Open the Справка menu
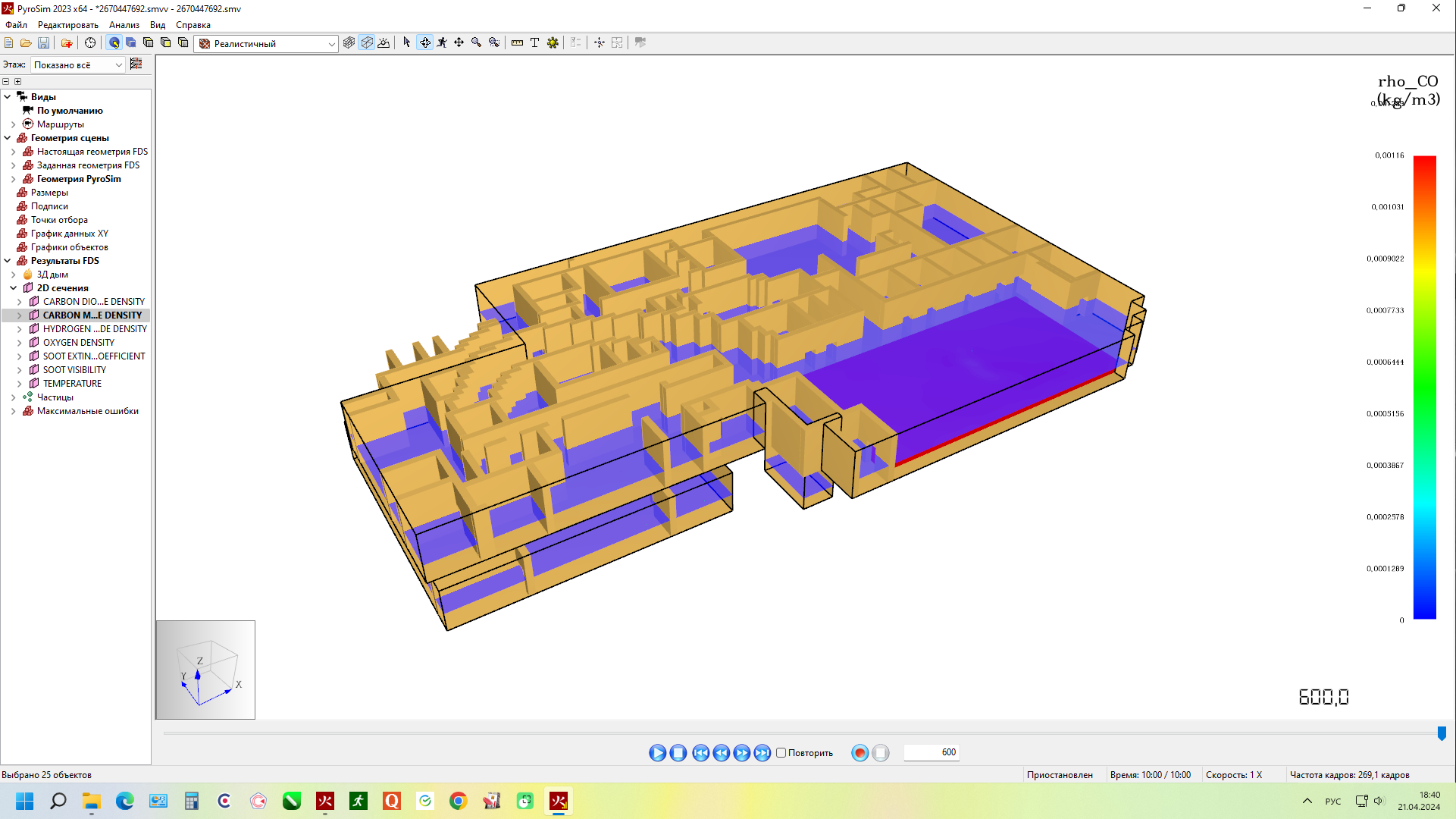 click(193, 25)
